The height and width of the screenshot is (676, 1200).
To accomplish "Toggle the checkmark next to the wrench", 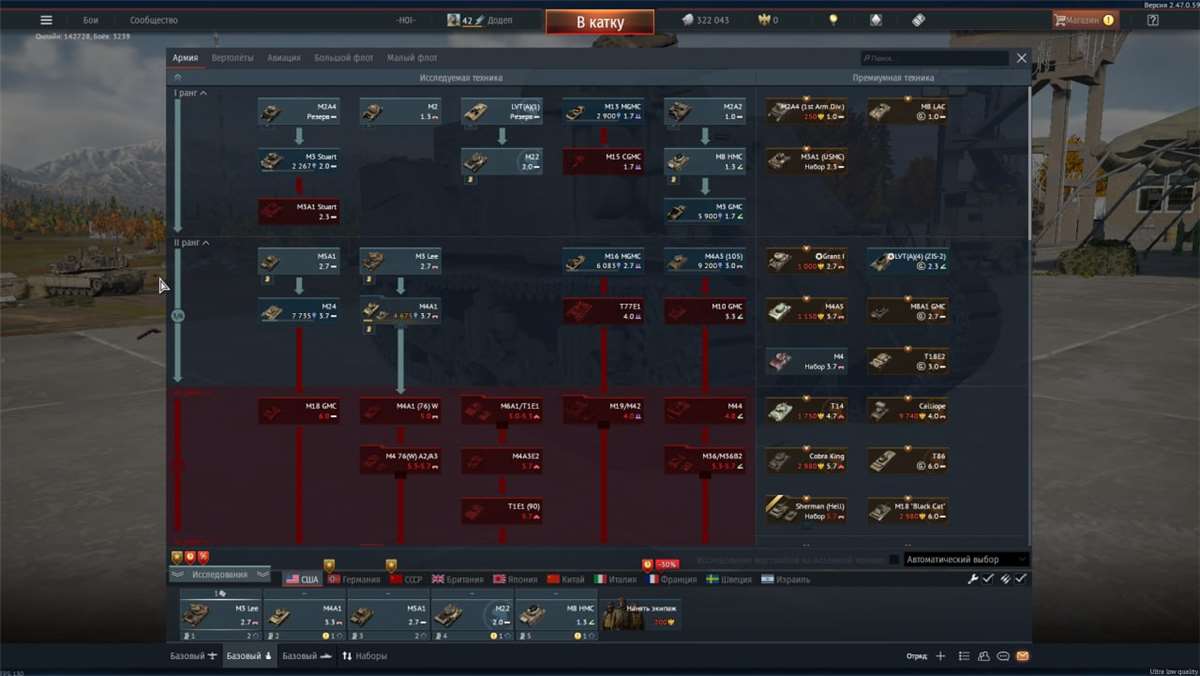I will pyautogui.click(x=988, y=578).
